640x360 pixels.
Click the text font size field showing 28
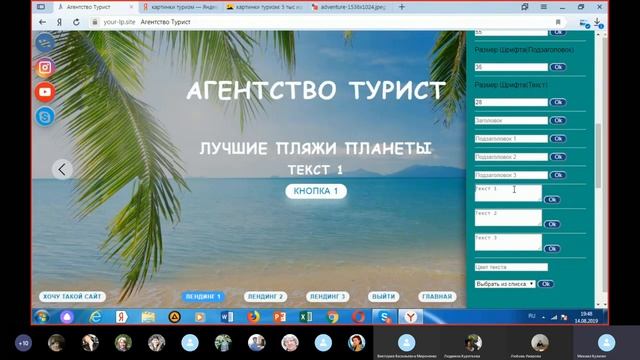[x=511, y=102]
